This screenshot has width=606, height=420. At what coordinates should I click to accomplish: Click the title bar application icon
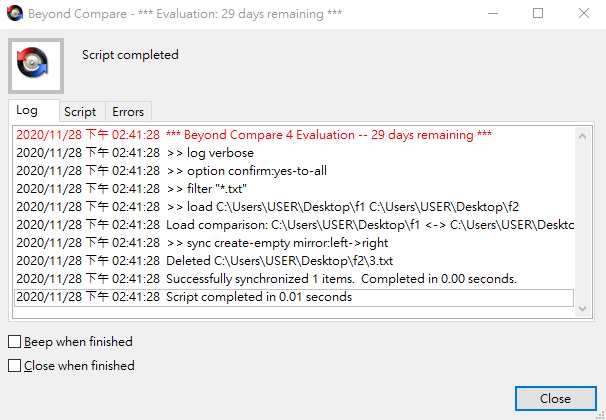(15, 14)
